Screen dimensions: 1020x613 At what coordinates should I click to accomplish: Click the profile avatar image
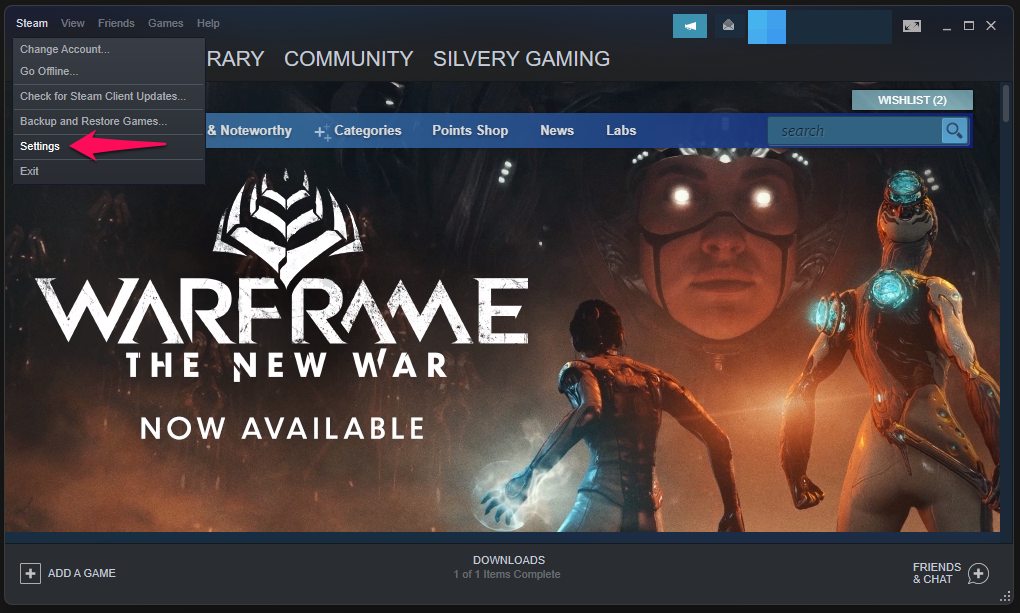click(766, 27)
